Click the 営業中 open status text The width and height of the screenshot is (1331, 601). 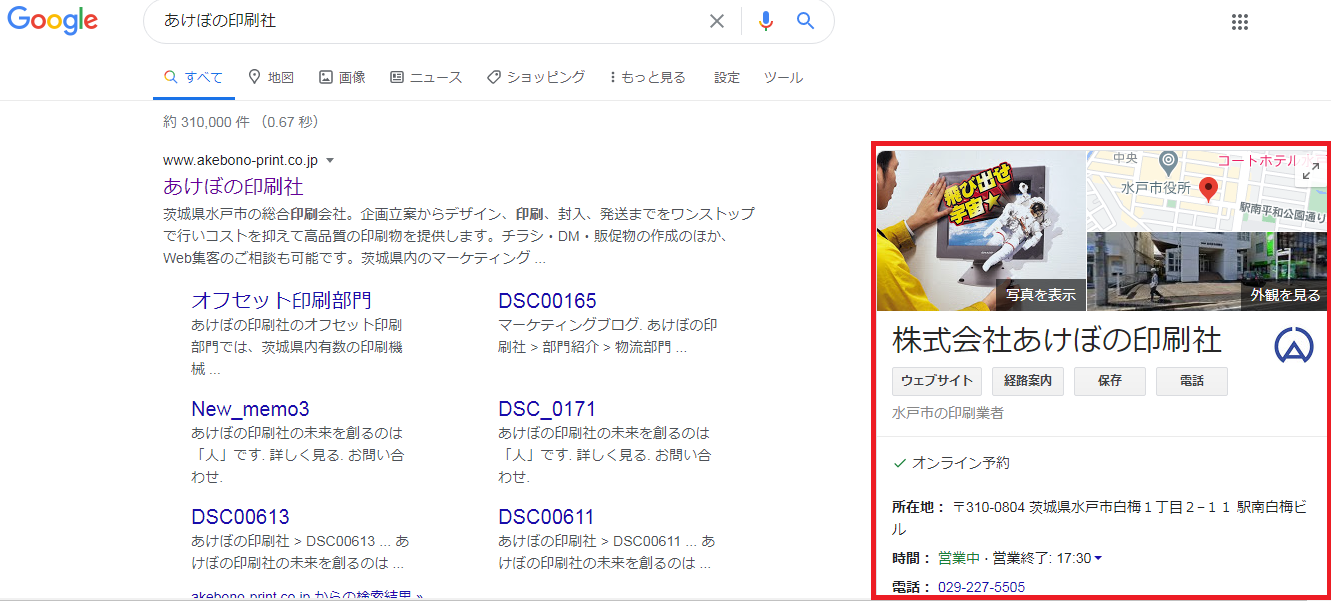pyautogui.click(x=959, y=558)
